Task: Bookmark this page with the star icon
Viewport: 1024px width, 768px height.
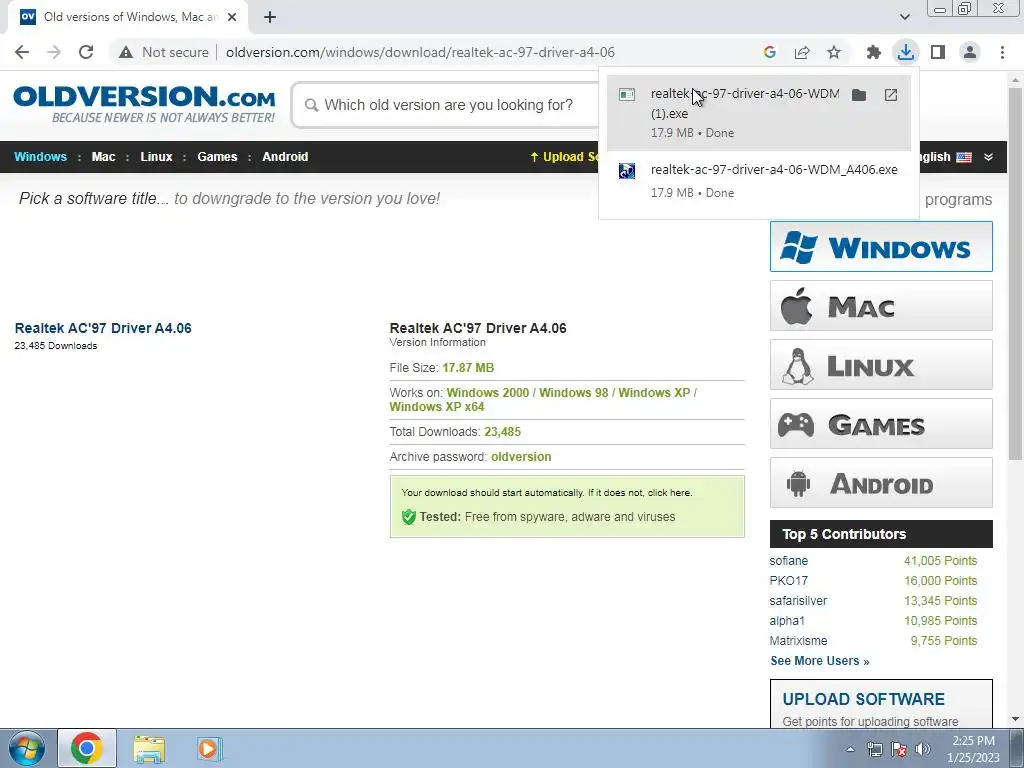Action: 834,52
